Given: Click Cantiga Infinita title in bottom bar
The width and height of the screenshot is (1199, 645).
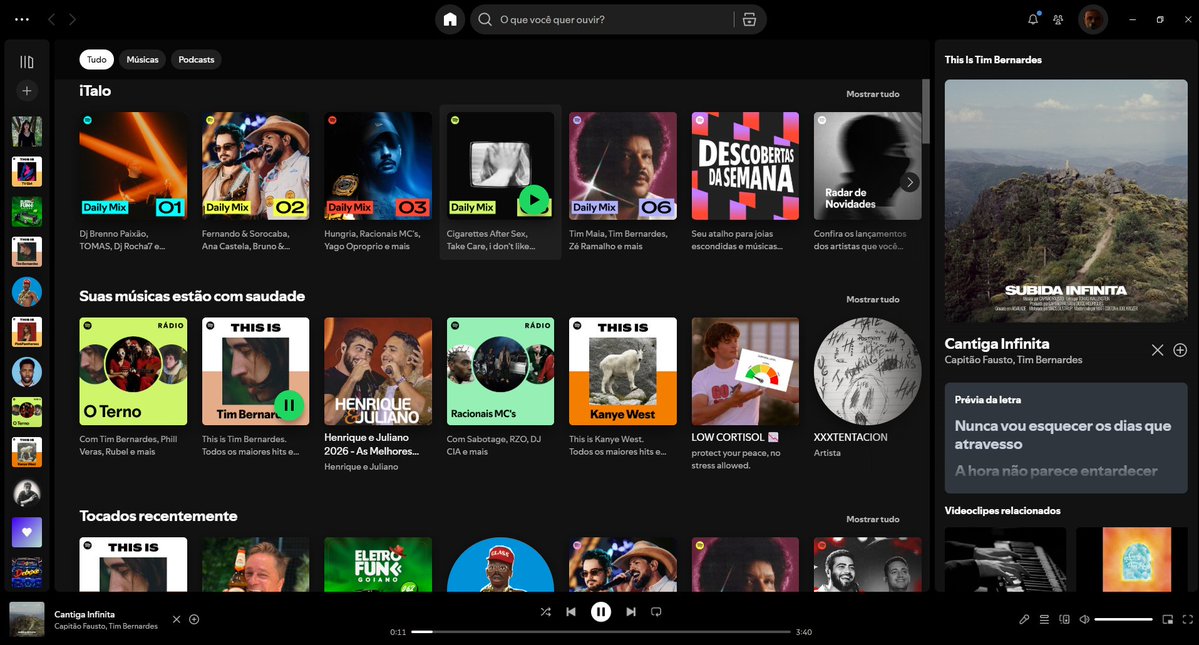Looking at the screenshot, I should [x=84, y=614].
